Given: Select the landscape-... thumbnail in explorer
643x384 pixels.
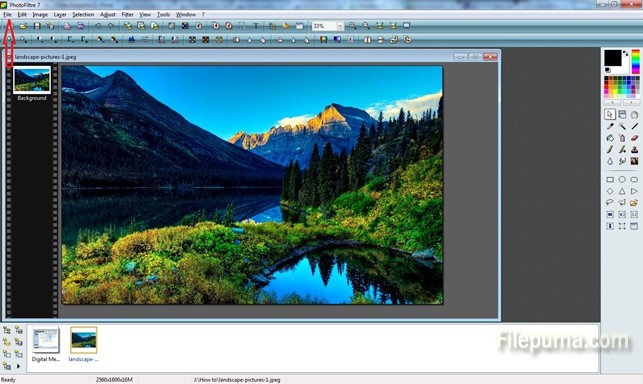Looking at the screenshot, I should tap(83, 340).
